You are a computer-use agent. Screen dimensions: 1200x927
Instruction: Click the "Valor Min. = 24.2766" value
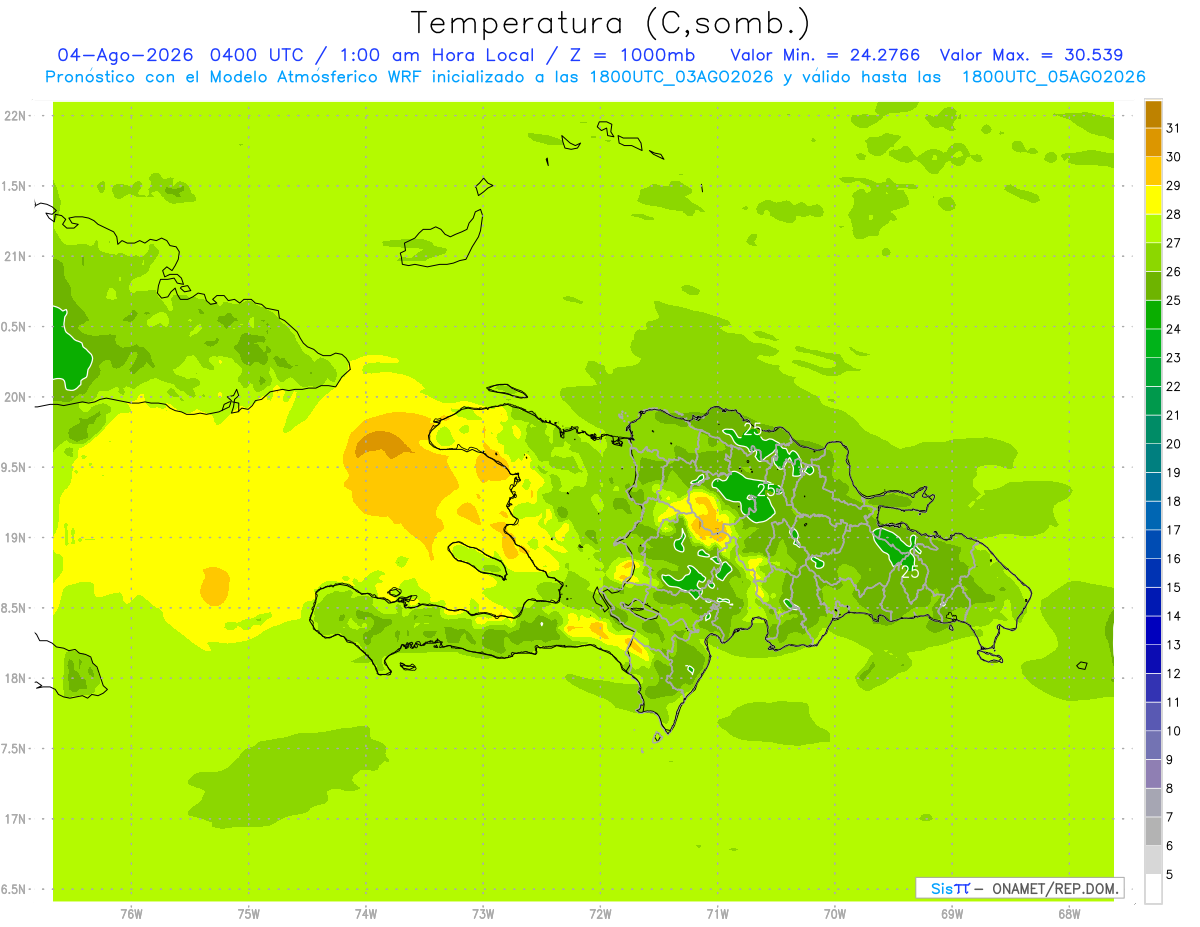(x=825, y=55)
